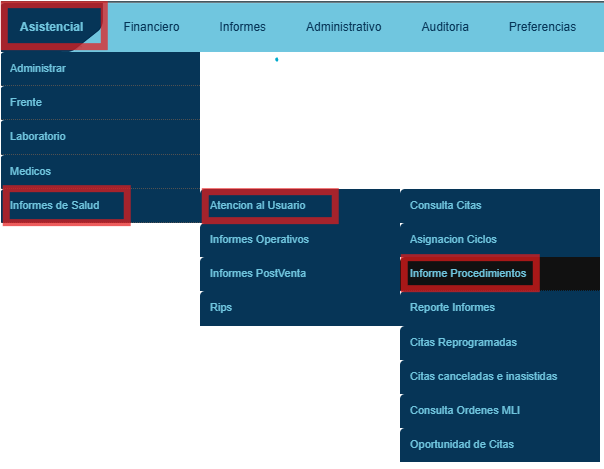Select the Frente menu entry
This screenshot has height=469, width=604.
26,102
